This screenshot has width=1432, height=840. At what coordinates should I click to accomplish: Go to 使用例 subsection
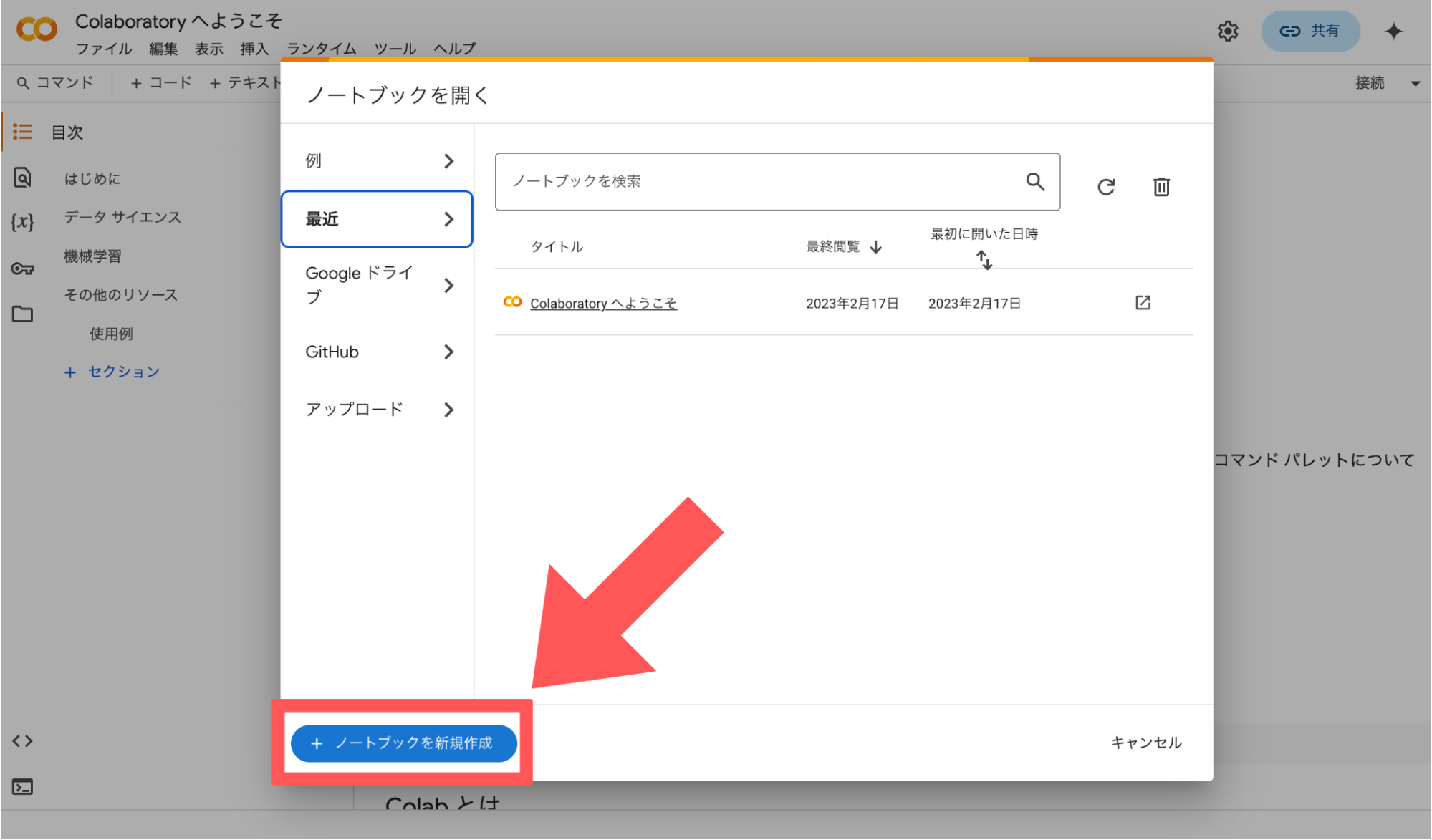(111, 334)
